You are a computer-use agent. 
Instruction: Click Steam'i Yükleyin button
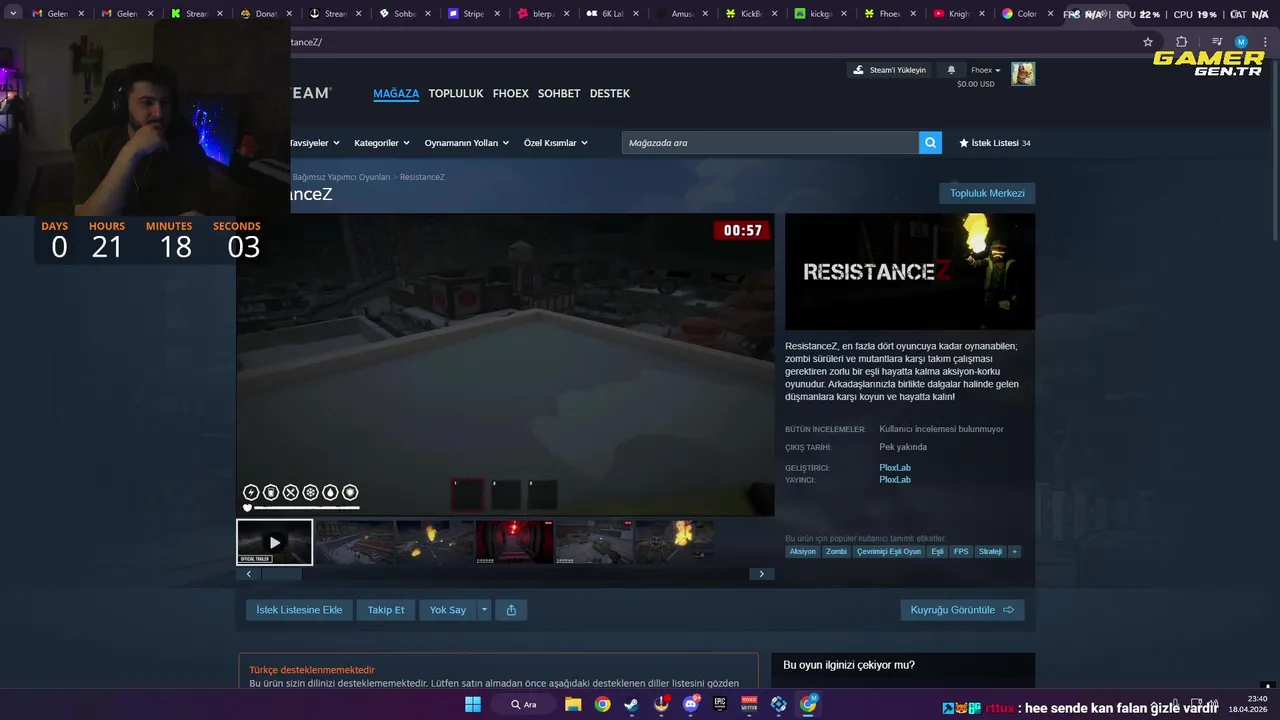coord(890,70)
